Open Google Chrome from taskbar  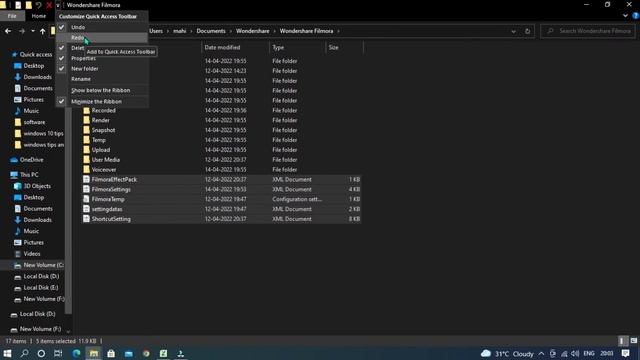click(x=146, y=353)
